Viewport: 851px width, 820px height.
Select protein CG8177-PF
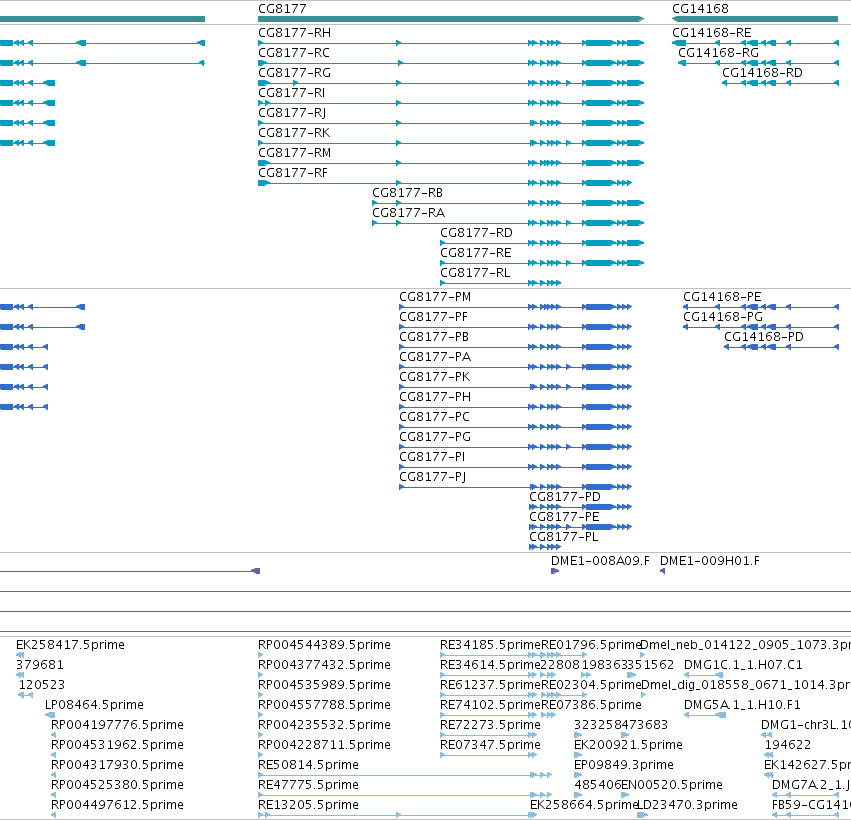pos(434,317)
